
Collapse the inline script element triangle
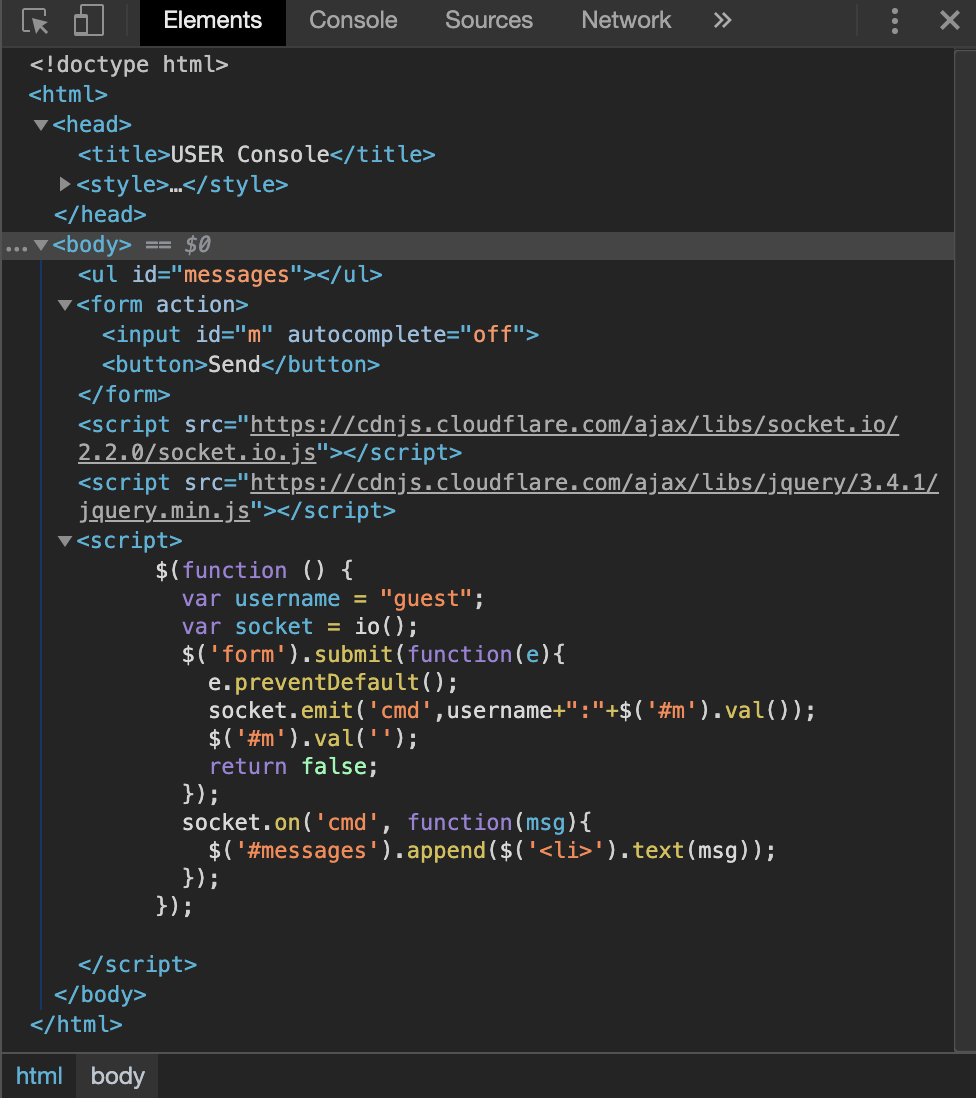tap(65, 541)
